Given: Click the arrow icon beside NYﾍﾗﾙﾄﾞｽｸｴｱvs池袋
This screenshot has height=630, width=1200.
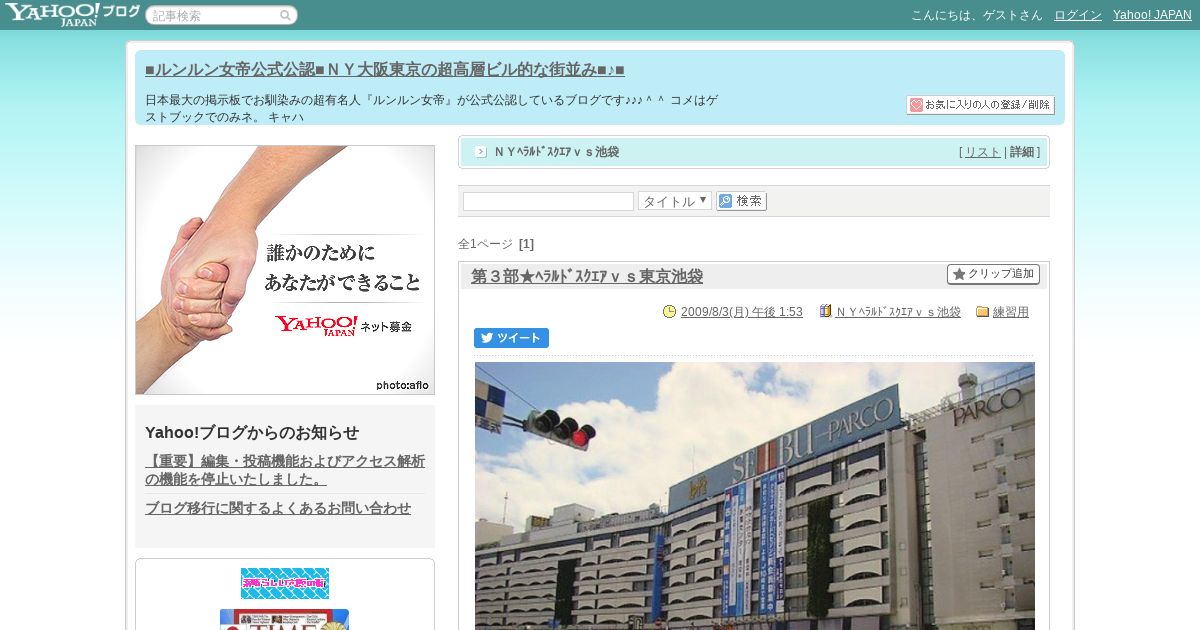Looking at the screenshot, I should 481,152.
